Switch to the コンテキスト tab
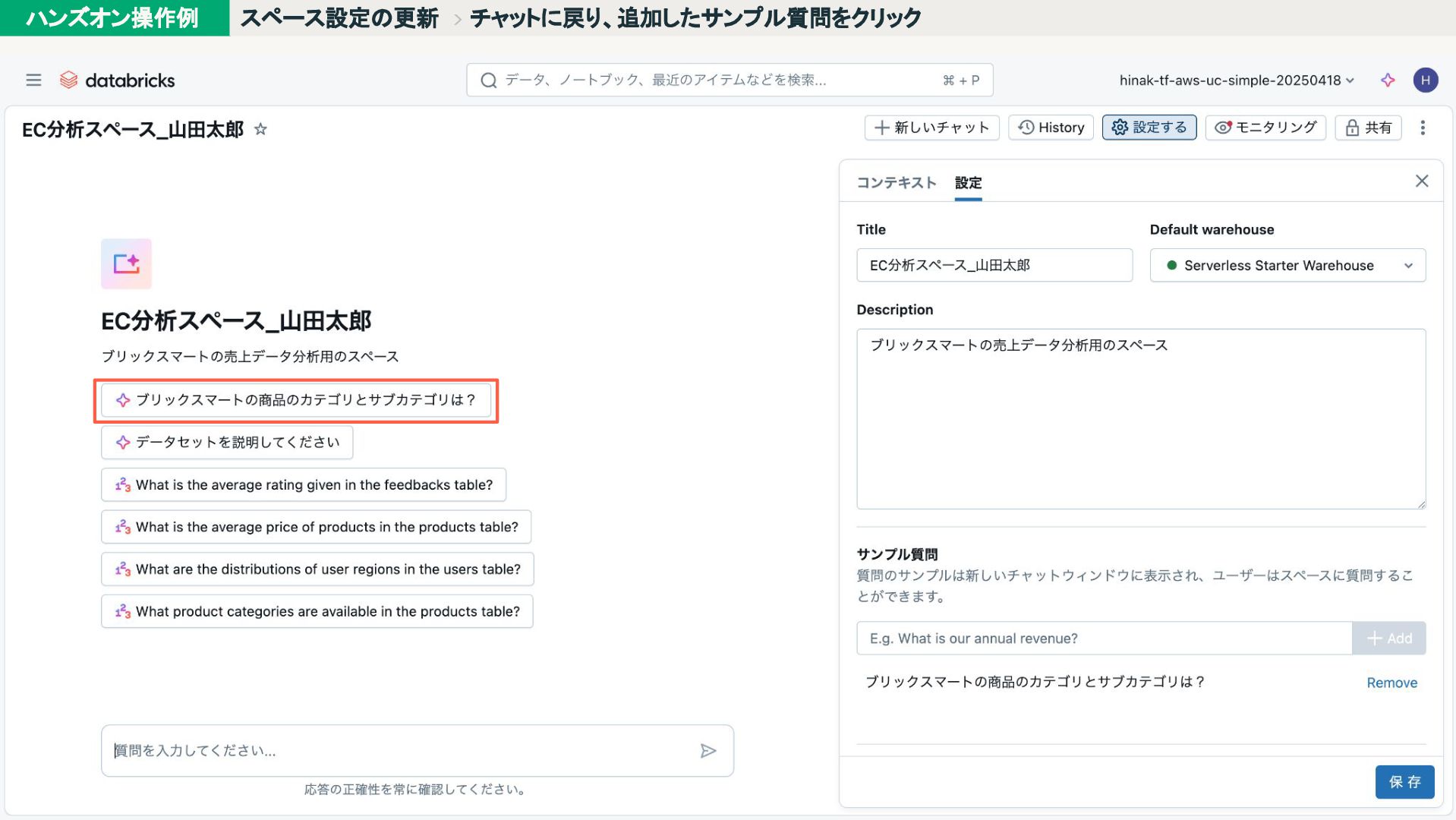Image resolution: width=1456 pixels, height=820 pixels. [x=896, y=182]
